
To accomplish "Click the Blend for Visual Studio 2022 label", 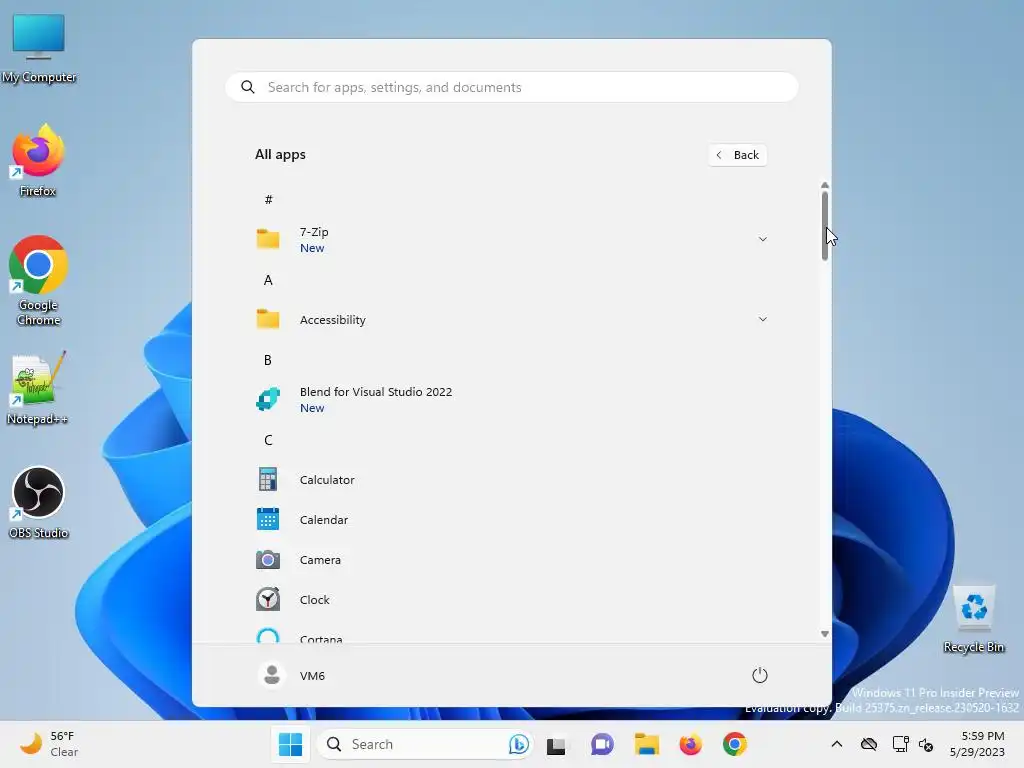I will tap(376, 392).
